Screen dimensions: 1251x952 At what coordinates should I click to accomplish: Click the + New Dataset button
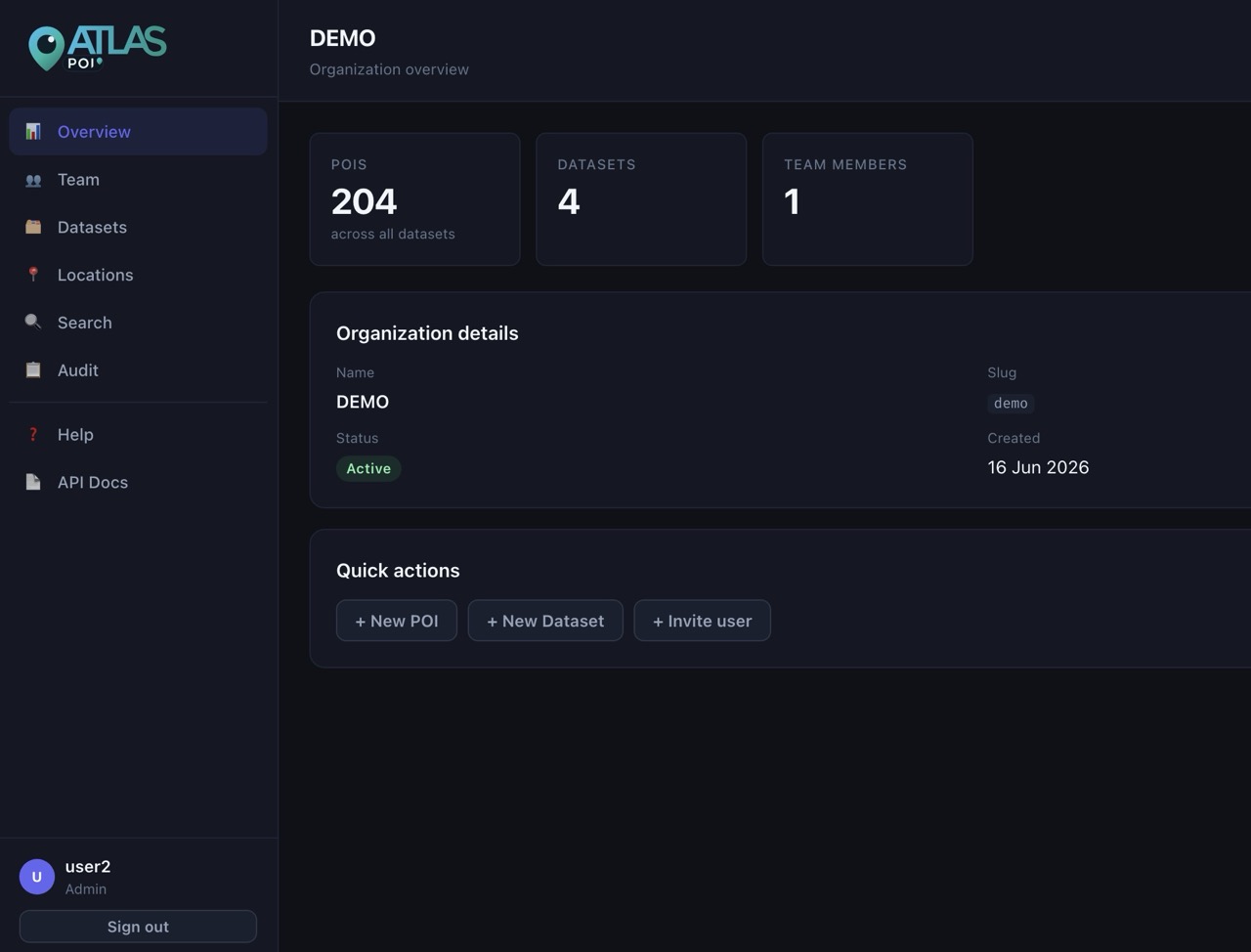(x=545, y=621)
